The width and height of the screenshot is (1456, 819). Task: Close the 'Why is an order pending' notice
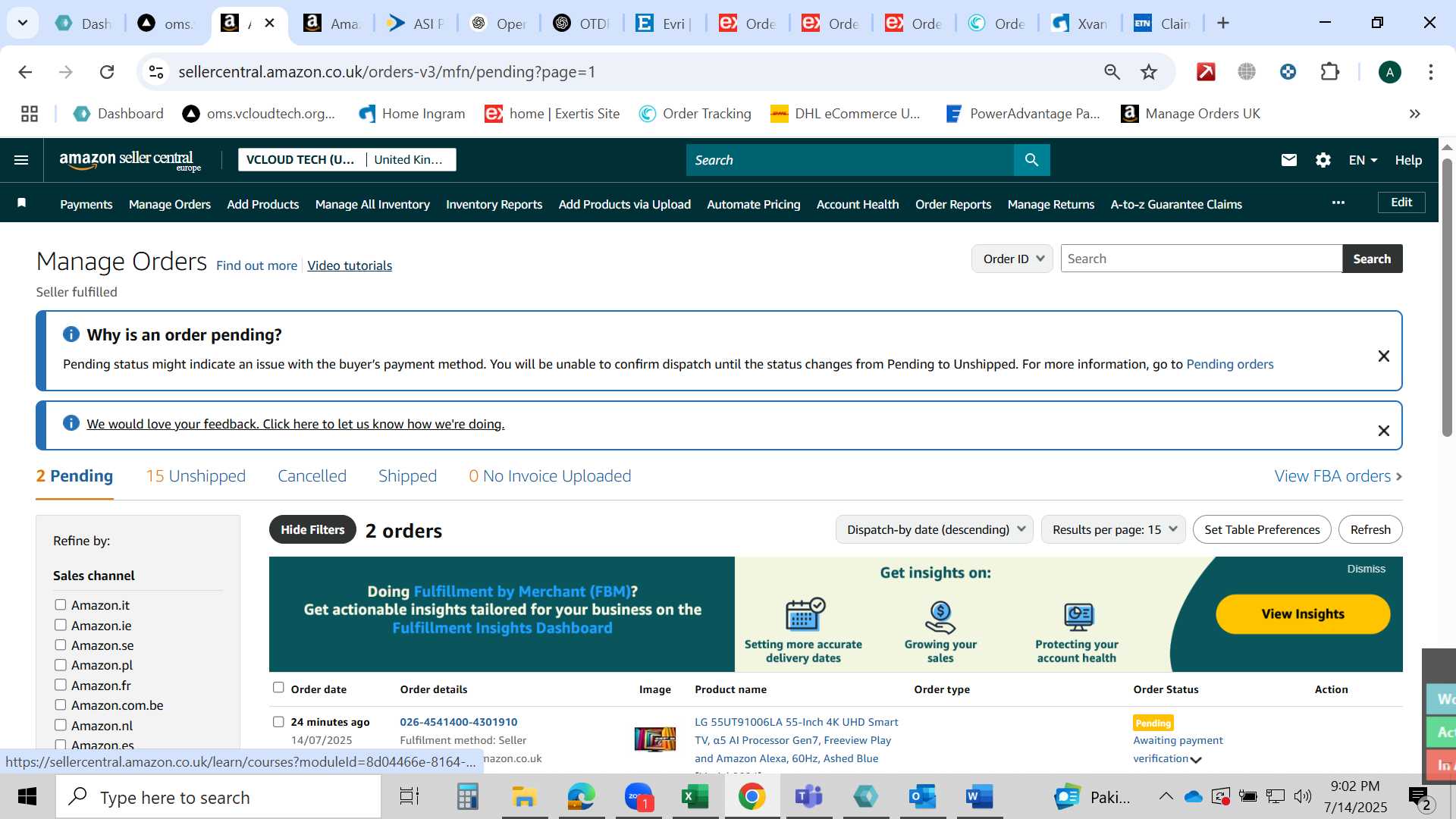pos(1383,356)
